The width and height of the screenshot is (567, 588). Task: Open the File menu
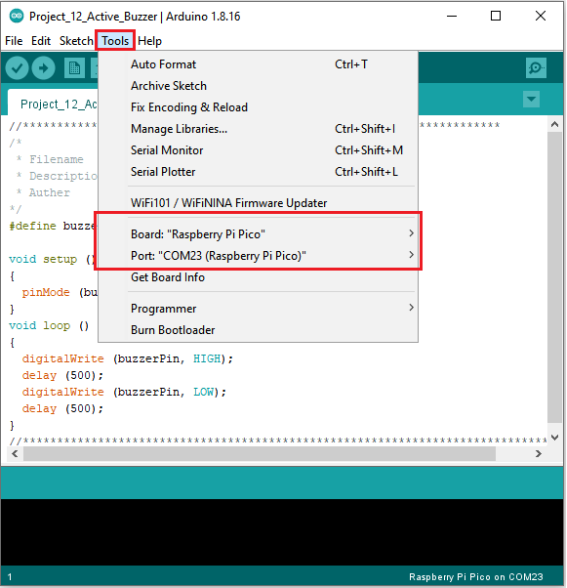(14, 41)
